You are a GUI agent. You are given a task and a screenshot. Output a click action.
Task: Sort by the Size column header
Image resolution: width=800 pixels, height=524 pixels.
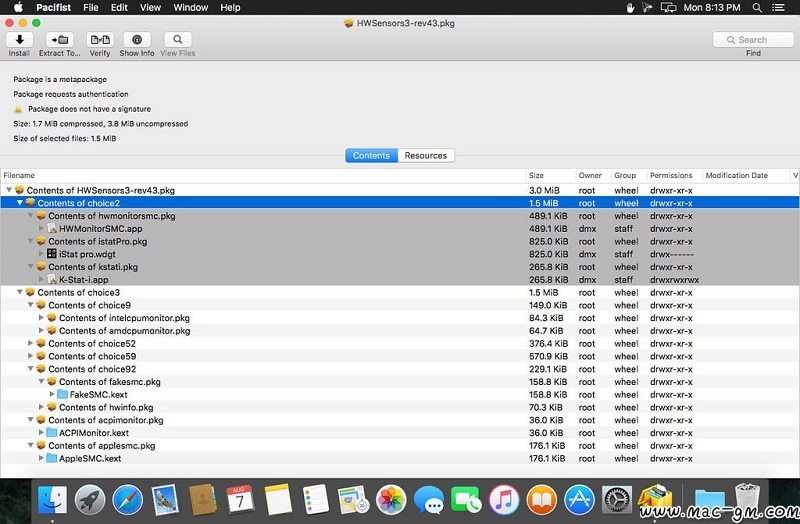tap(537, 176)
